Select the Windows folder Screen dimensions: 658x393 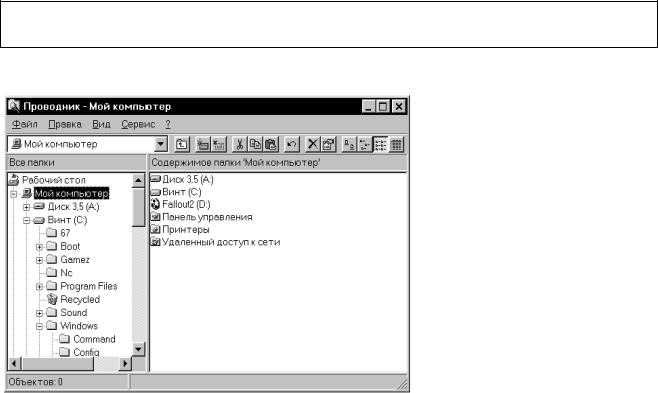click(79, 326)
